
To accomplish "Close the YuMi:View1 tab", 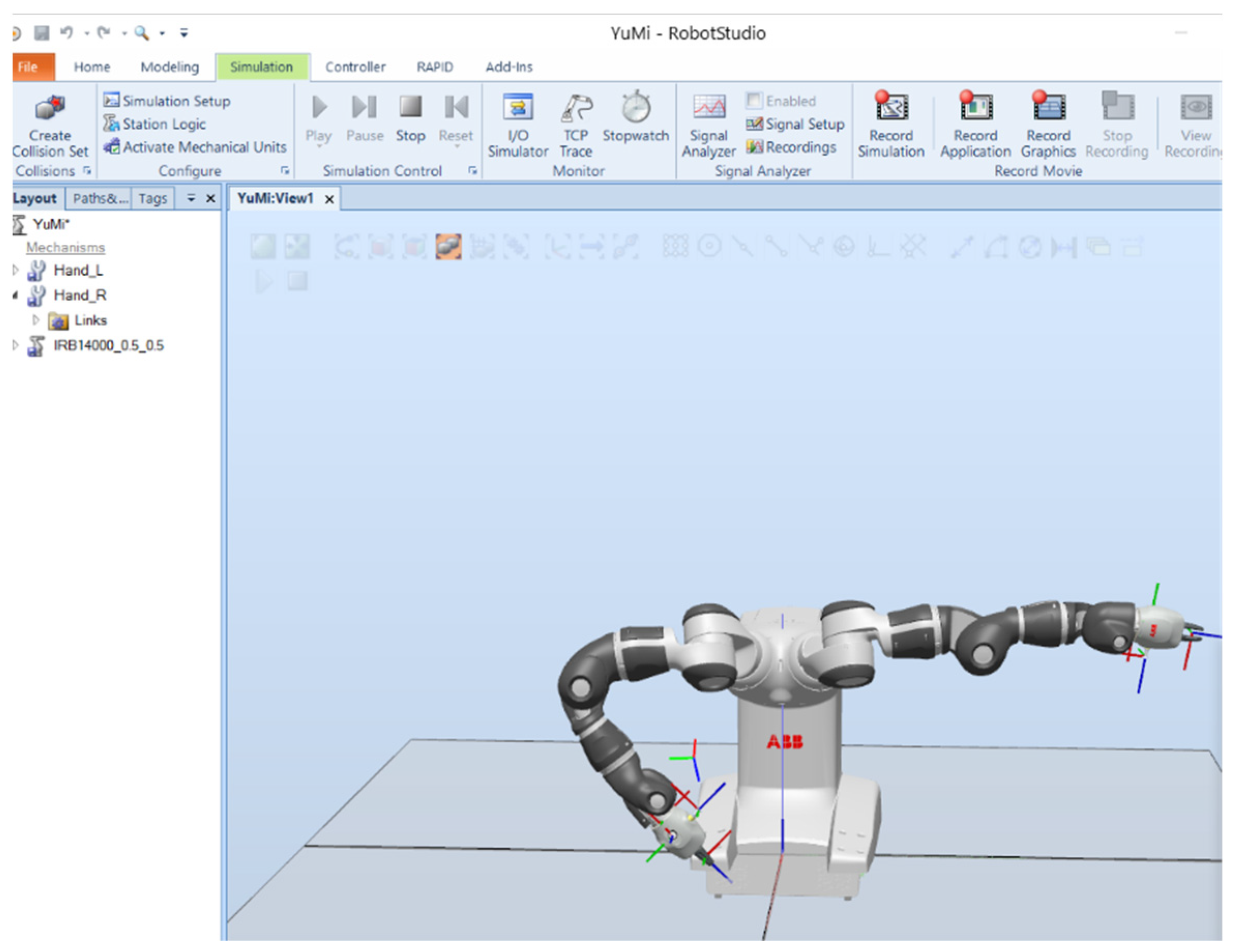I will tap(329, 199).
